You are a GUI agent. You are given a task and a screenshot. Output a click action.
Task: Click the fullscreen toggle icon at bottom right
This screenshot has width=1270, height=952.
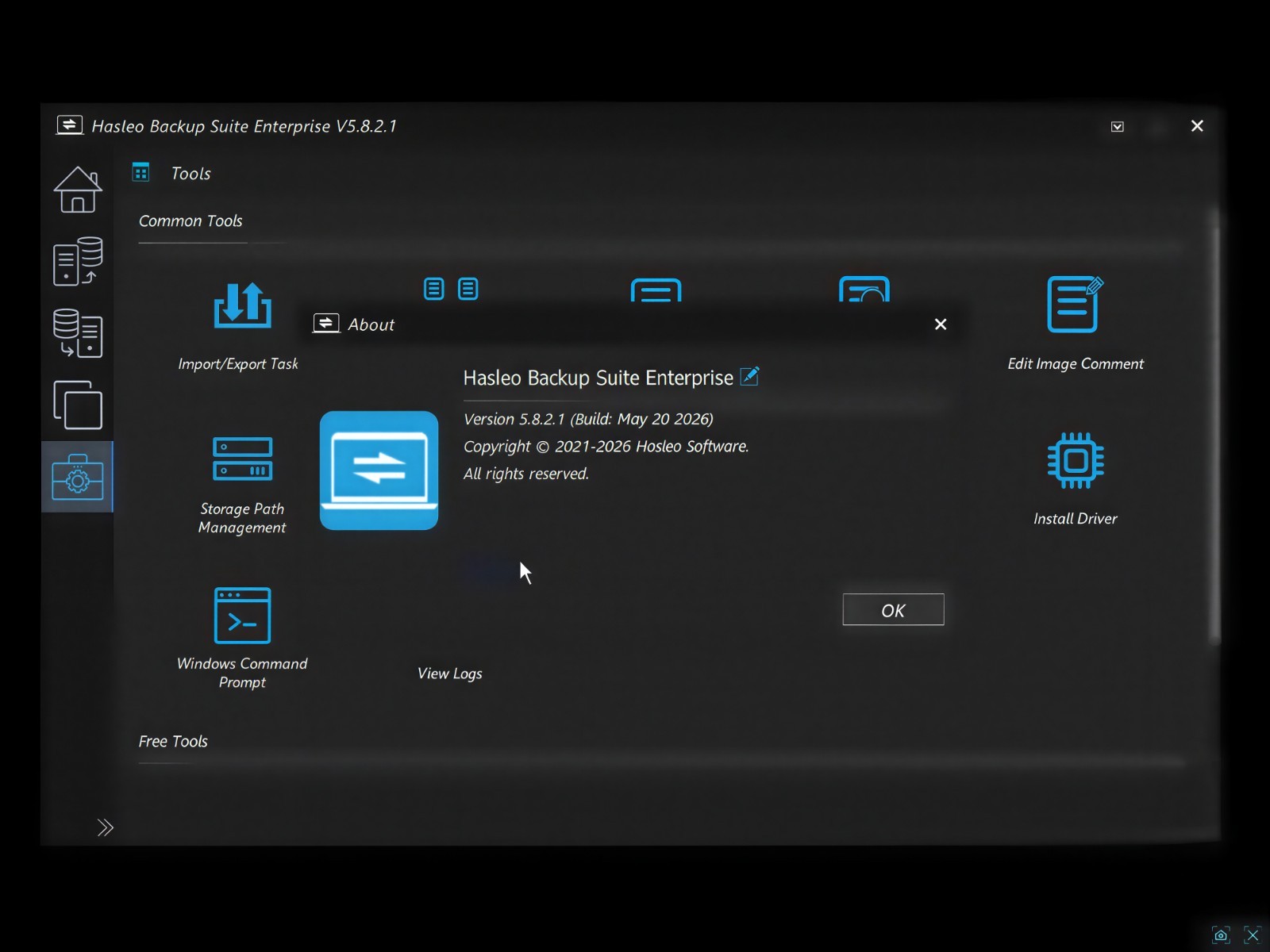coord(1252,935)
